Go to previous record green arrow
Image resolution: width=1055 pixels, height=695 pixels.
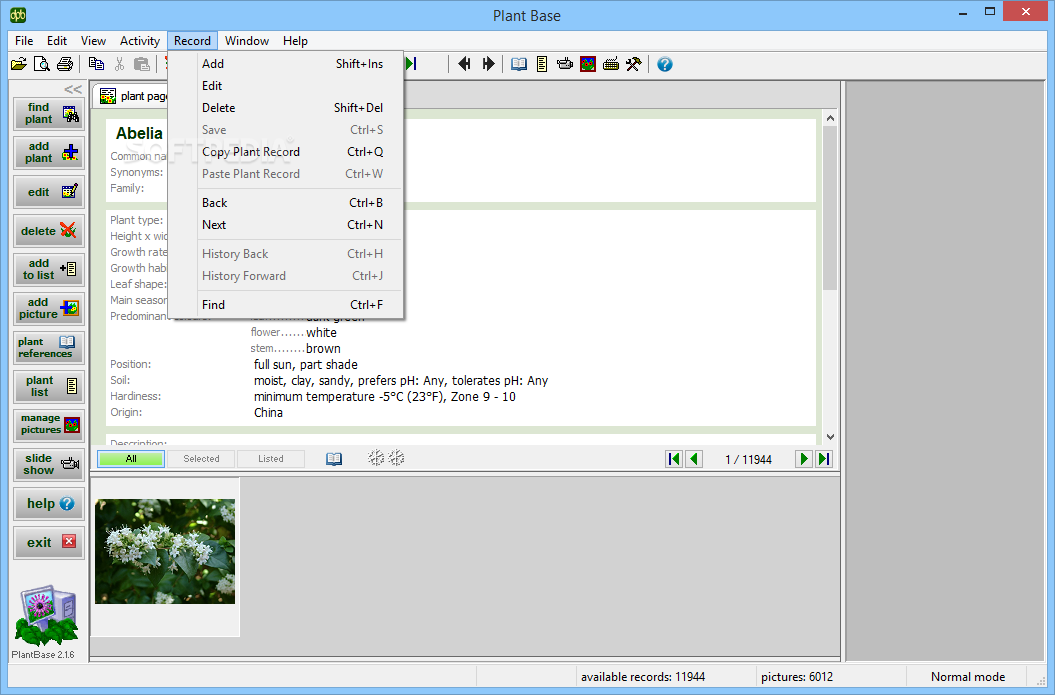694,459
